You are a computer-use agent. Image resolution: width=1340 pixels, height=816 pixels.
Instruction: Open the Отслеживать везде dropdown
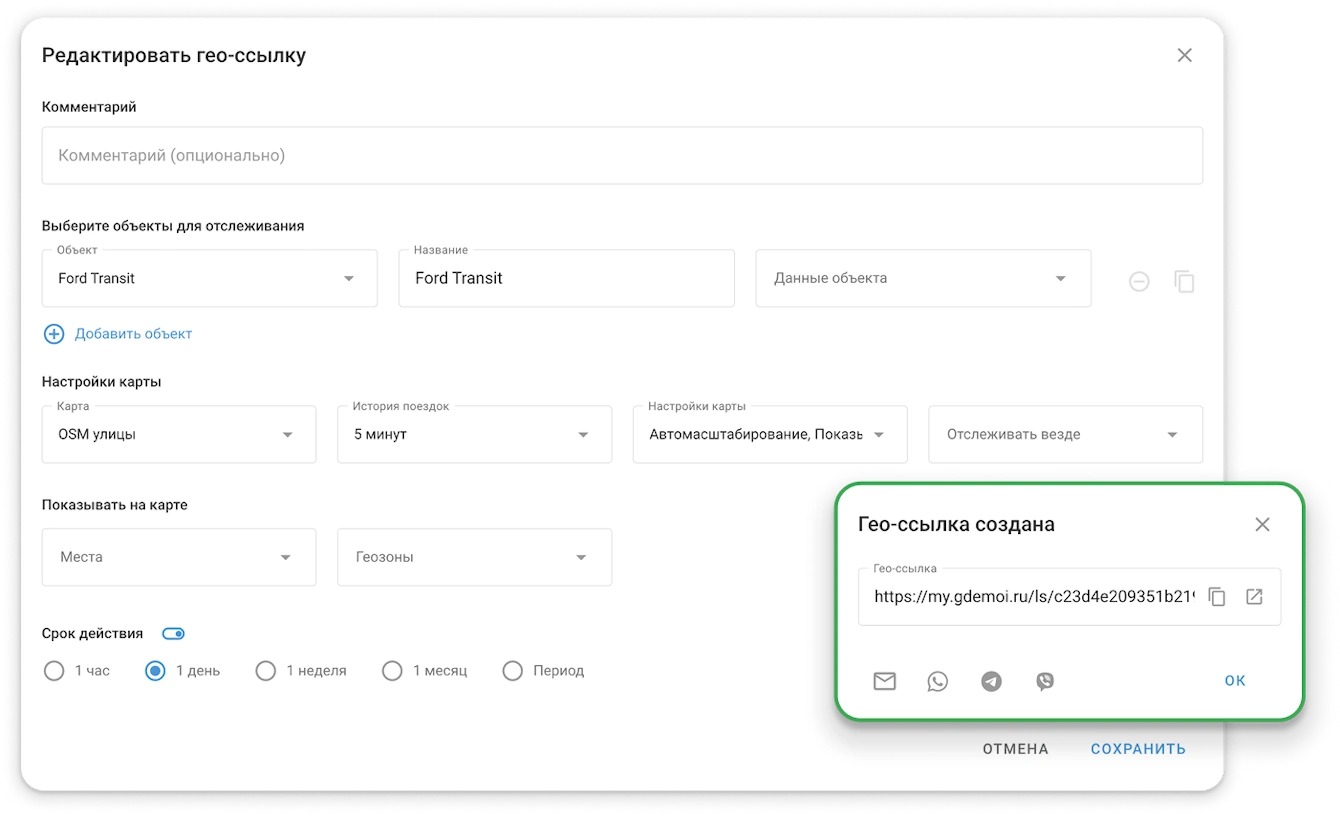coord(1066,434)
